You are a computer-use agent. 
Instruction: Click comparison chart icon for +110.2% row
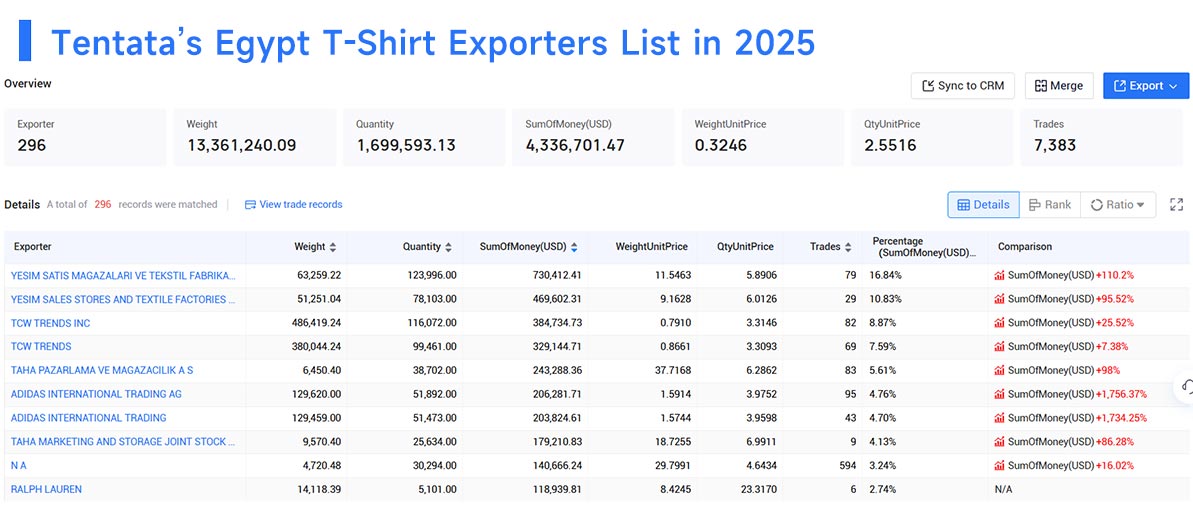[x=999, y=275]
